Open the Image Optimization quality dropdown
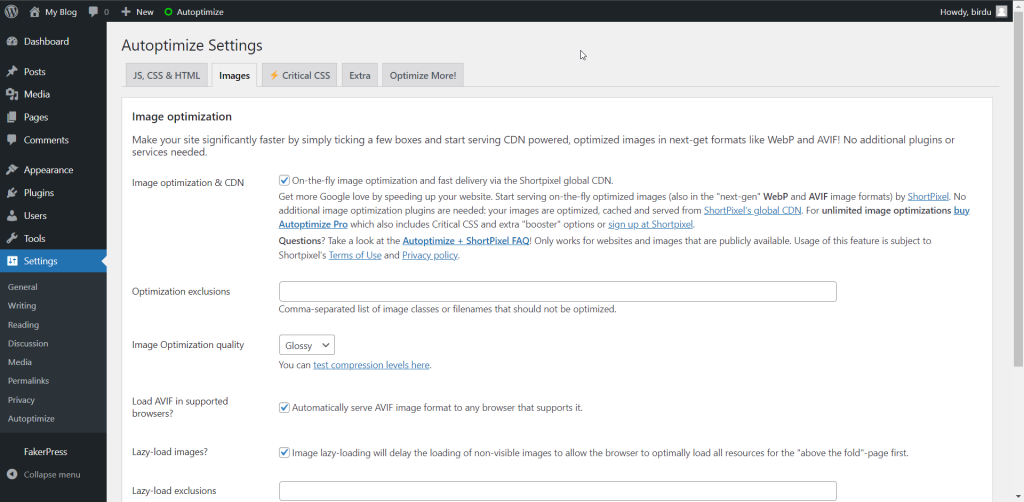1024x502 pixels. [x=307, y=345]
